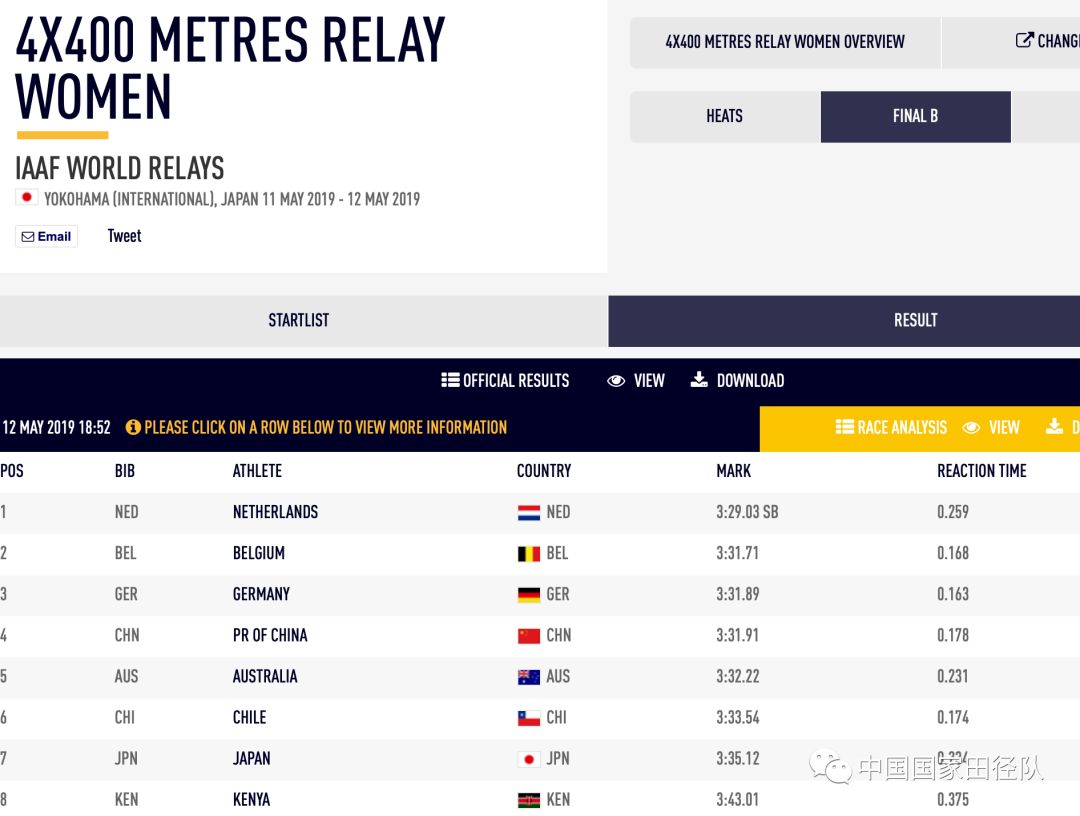Viewport: 1080px width, 816px height.
Task: Click the Tweet link
Action: (125, 236)
